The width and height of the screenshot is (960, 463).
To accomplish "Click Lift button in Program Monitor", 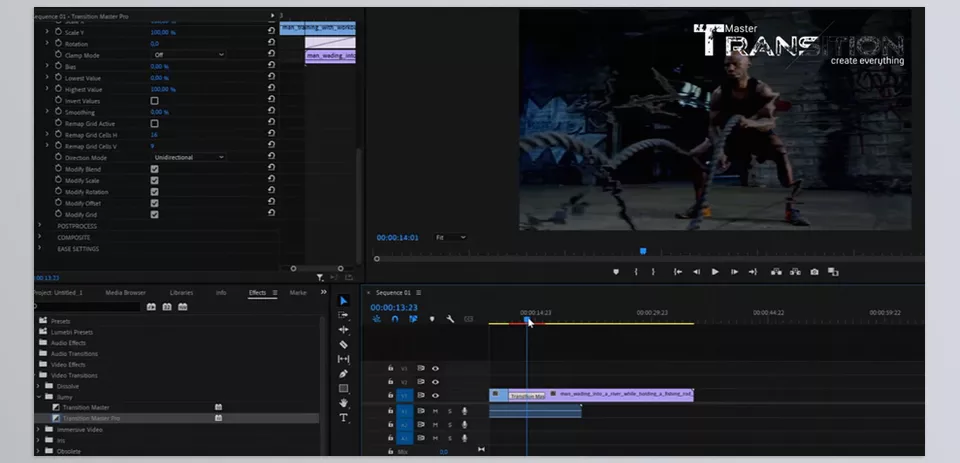I will (776, 272).
